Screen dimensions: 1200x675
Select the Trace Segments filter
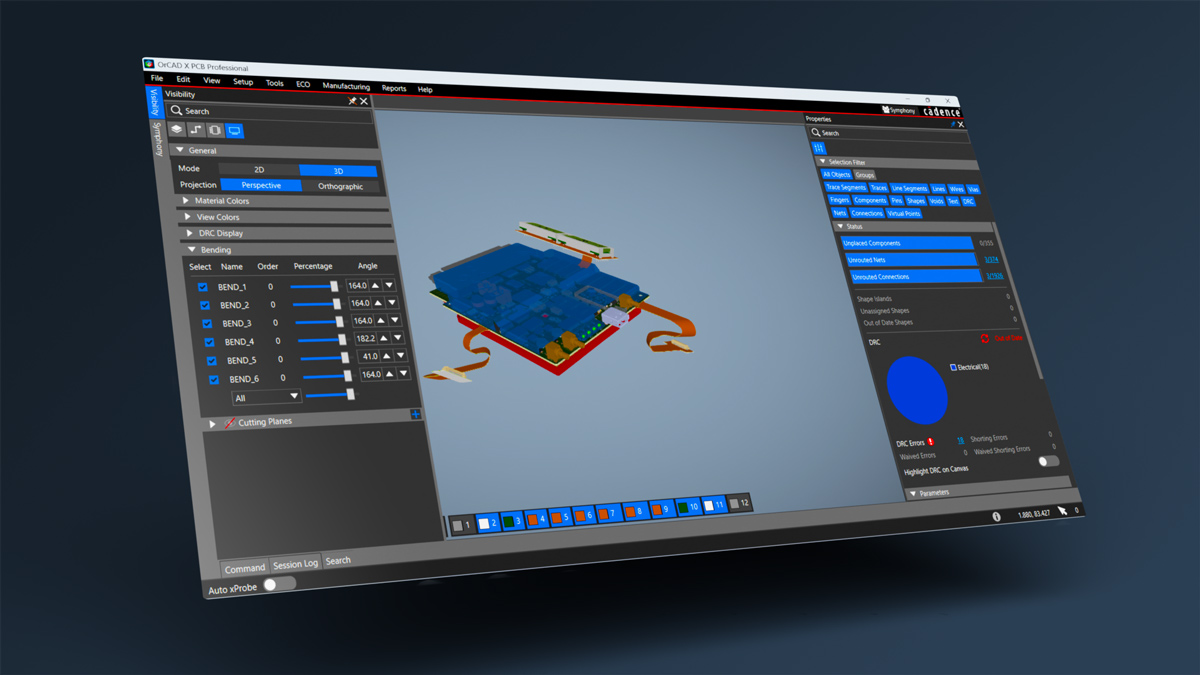(845, 187)
